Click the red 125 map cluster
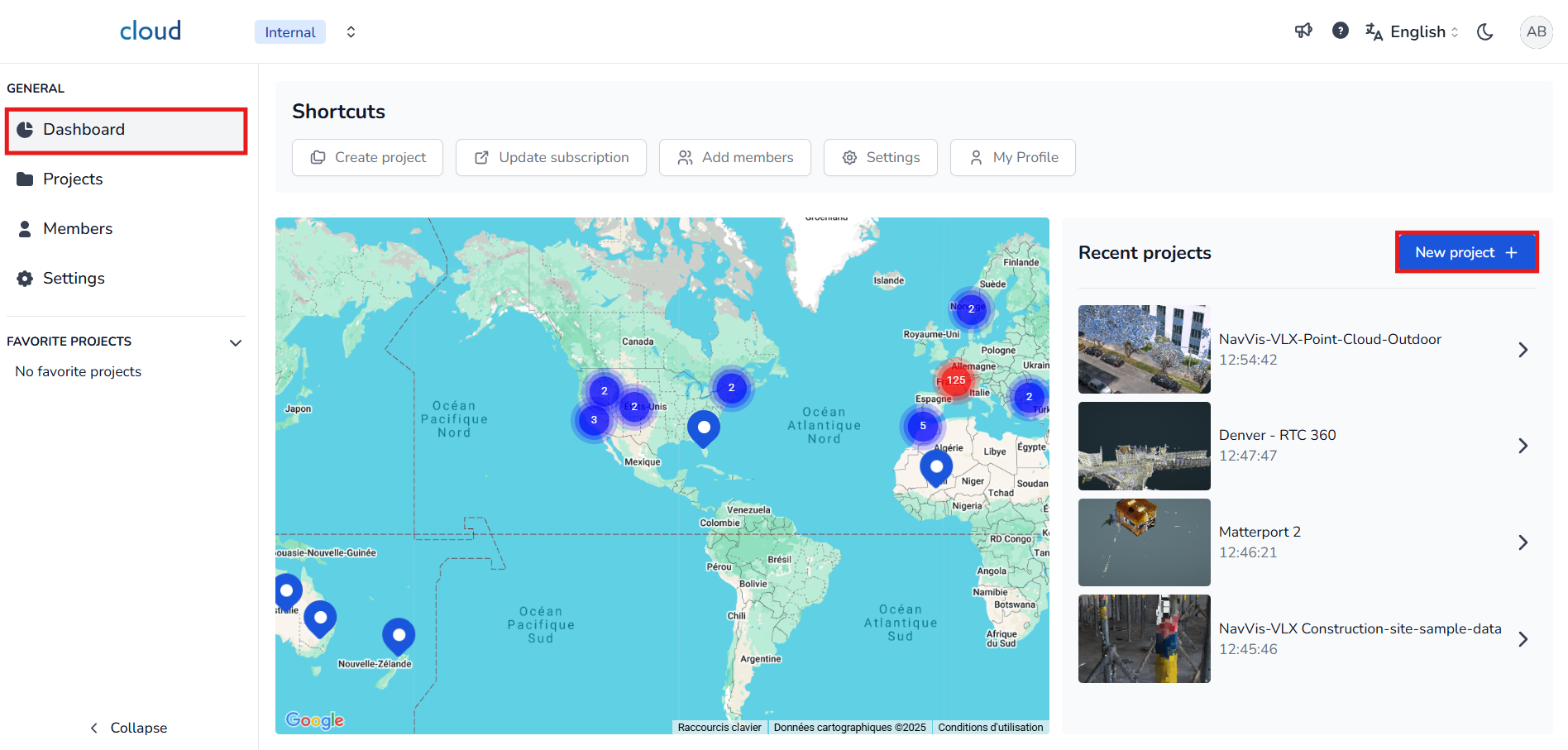The width and height of the screenshot is (1568, 750). tap(956, 380)
